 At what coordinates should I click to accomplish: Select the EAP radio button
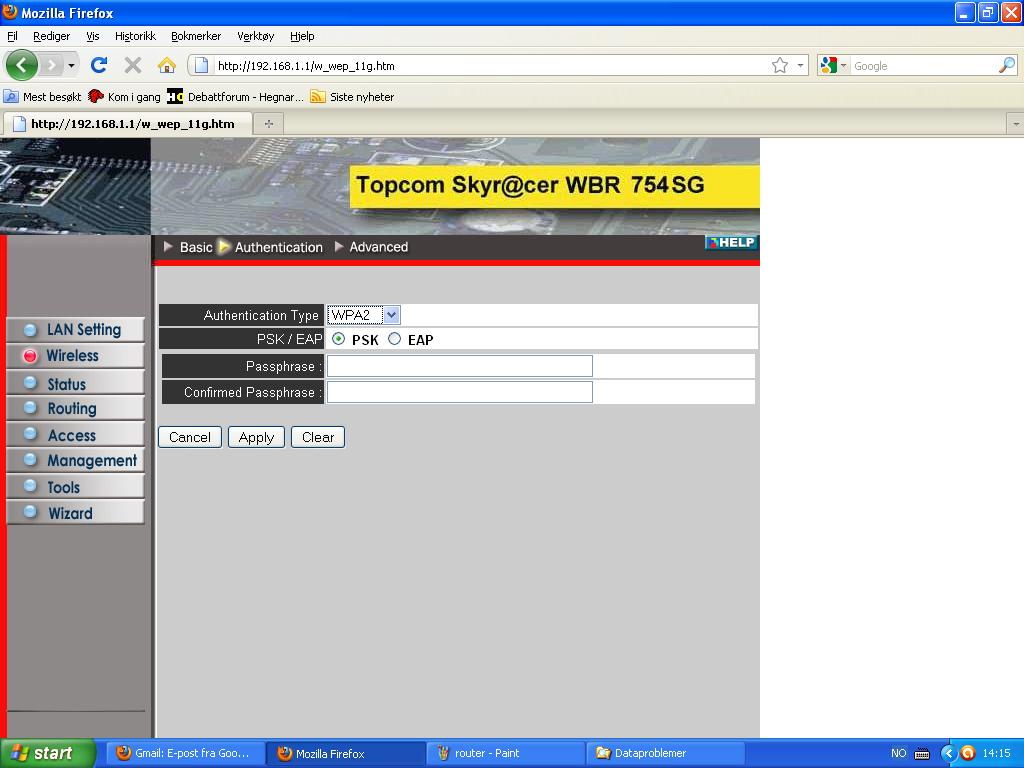(x=394, y=339)
